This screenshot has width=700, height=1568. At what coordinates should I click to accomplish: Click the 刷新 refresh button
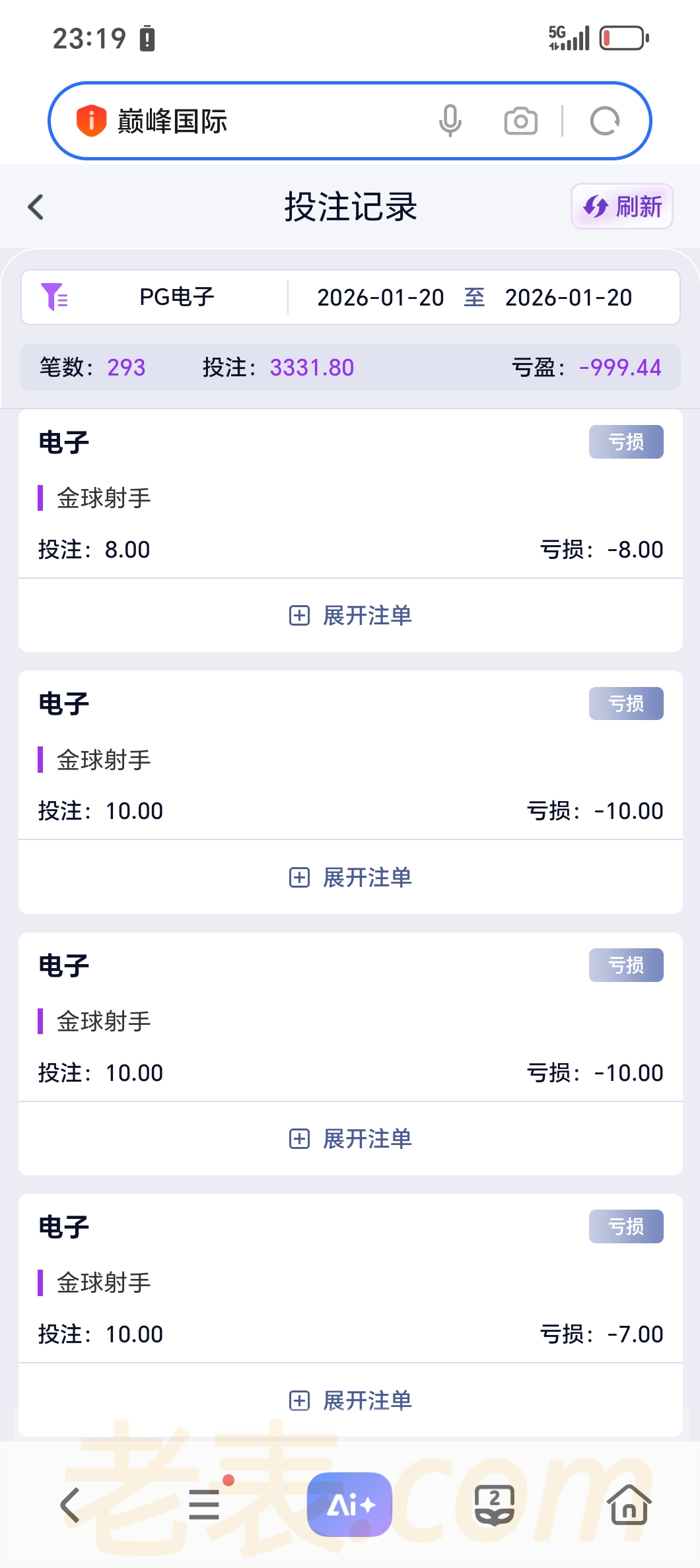point(621,207)
